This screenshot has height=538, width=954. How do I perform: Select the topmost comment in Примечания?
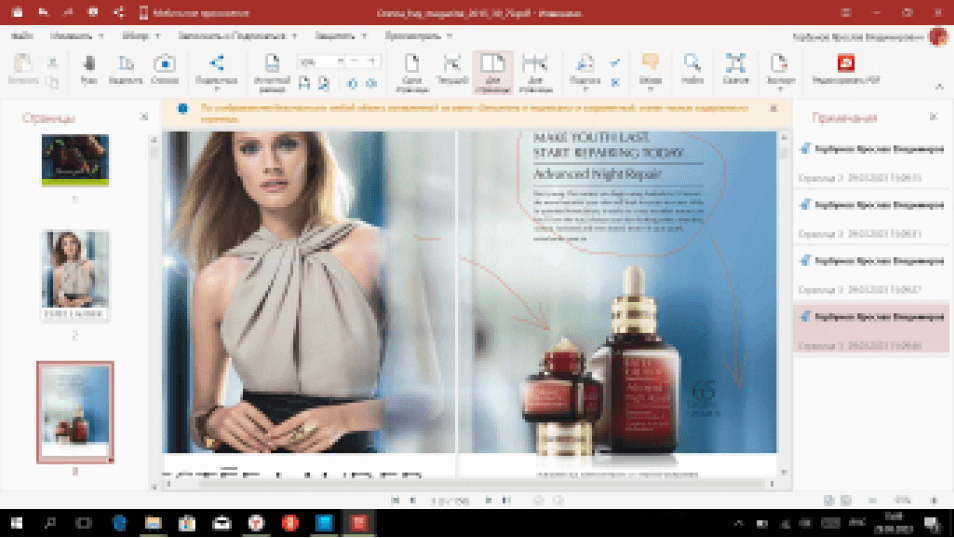pyautogui.click(x=871, y=162)
